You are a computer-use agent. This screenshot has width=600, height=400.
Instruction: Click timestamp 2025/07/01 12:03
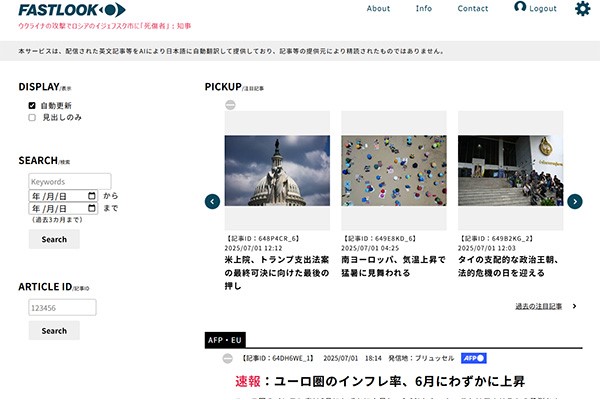487,248
